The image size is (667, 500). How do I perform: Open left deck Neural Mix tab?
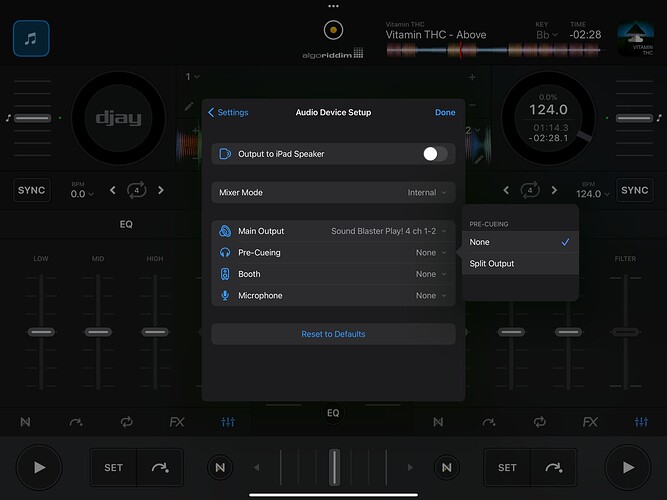click(26, 422)
